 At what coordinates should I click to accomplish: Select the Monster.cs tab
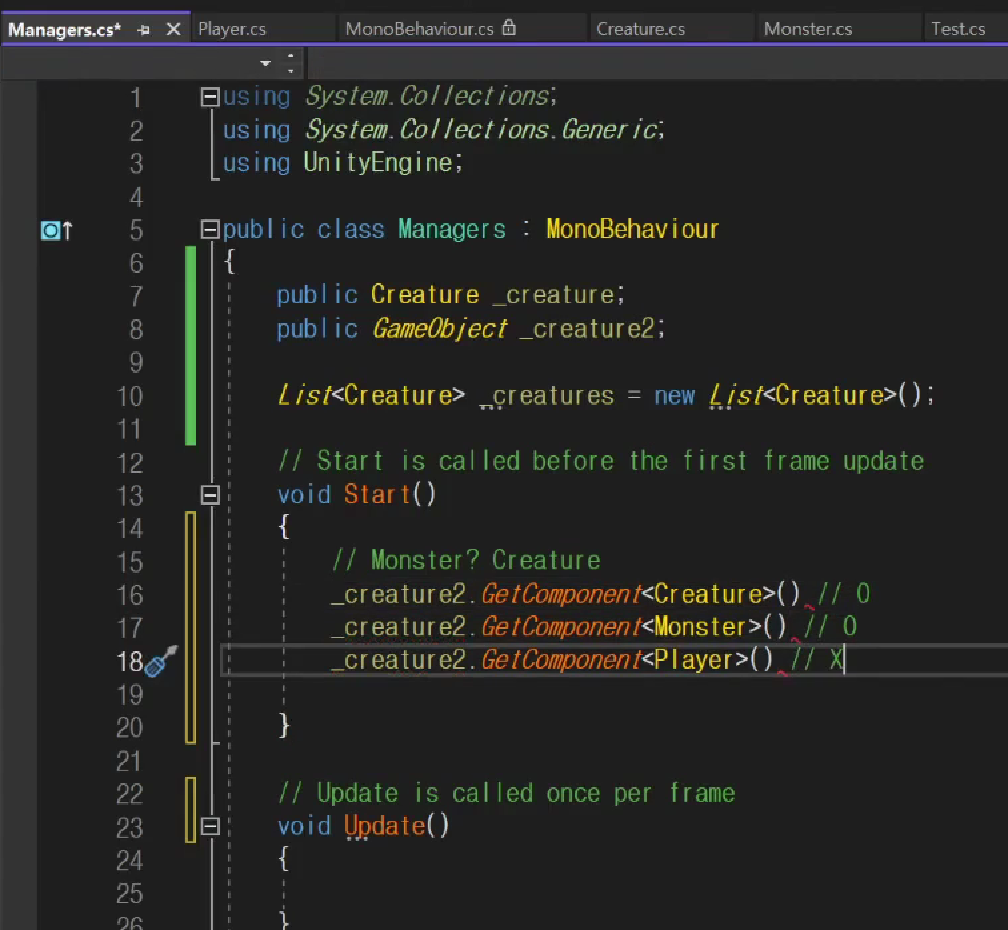pyautogui.click(x=807, y=29)
